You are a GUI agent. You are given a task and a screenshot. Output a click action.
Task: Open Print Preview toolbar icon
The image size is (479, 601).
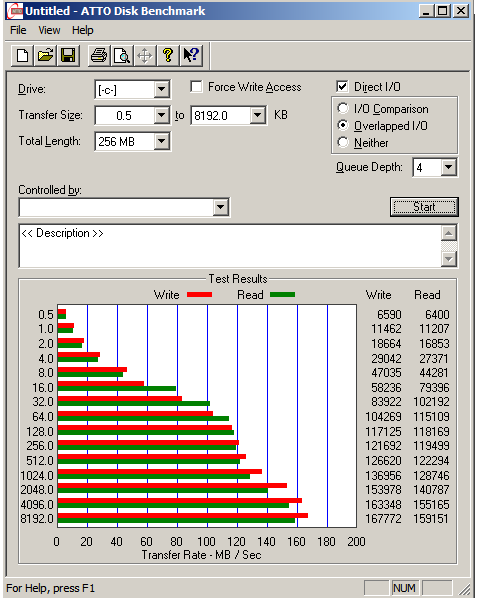tap(122, 56)
